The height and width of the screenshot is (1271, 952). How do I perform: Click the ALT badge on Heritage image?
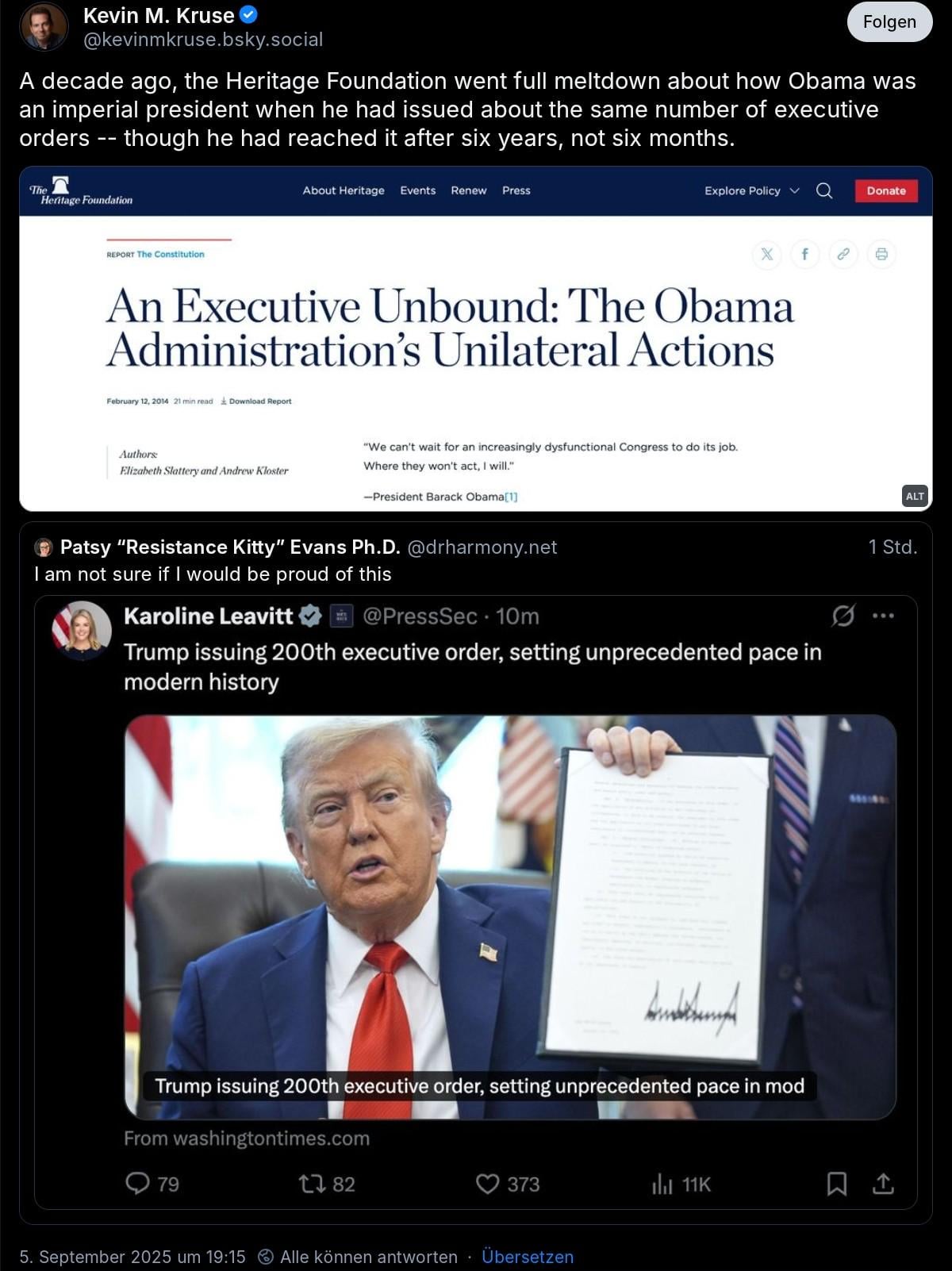tap(915, 496)
